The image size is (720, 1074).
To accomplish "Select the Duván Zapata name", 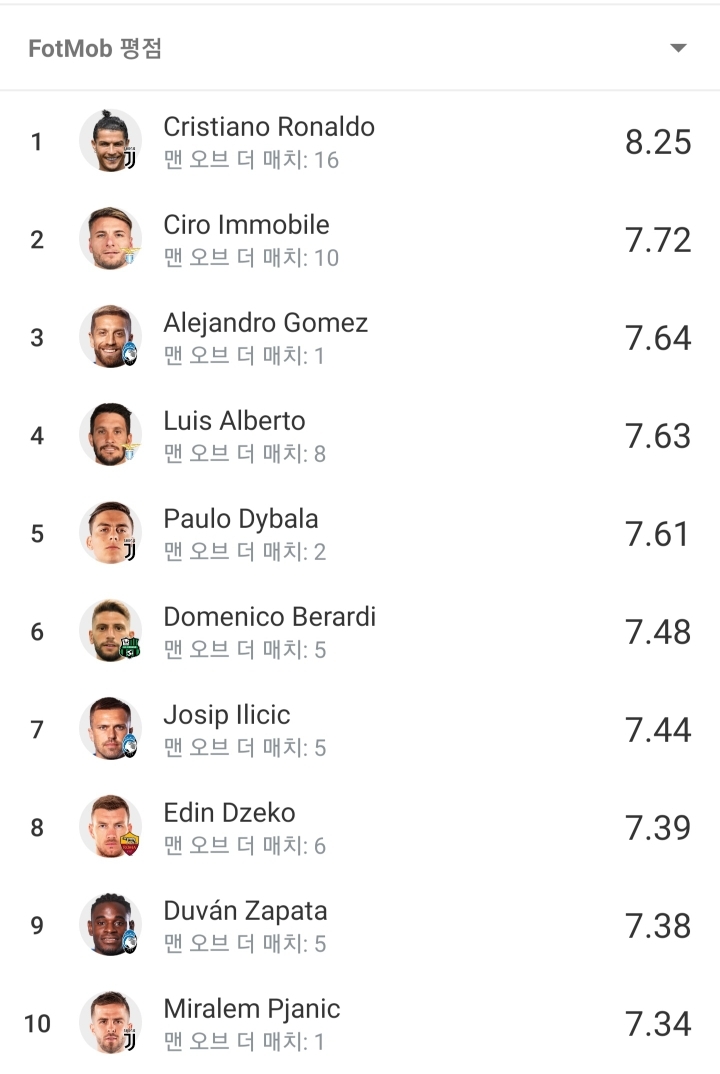I will (x=245, y=911).
